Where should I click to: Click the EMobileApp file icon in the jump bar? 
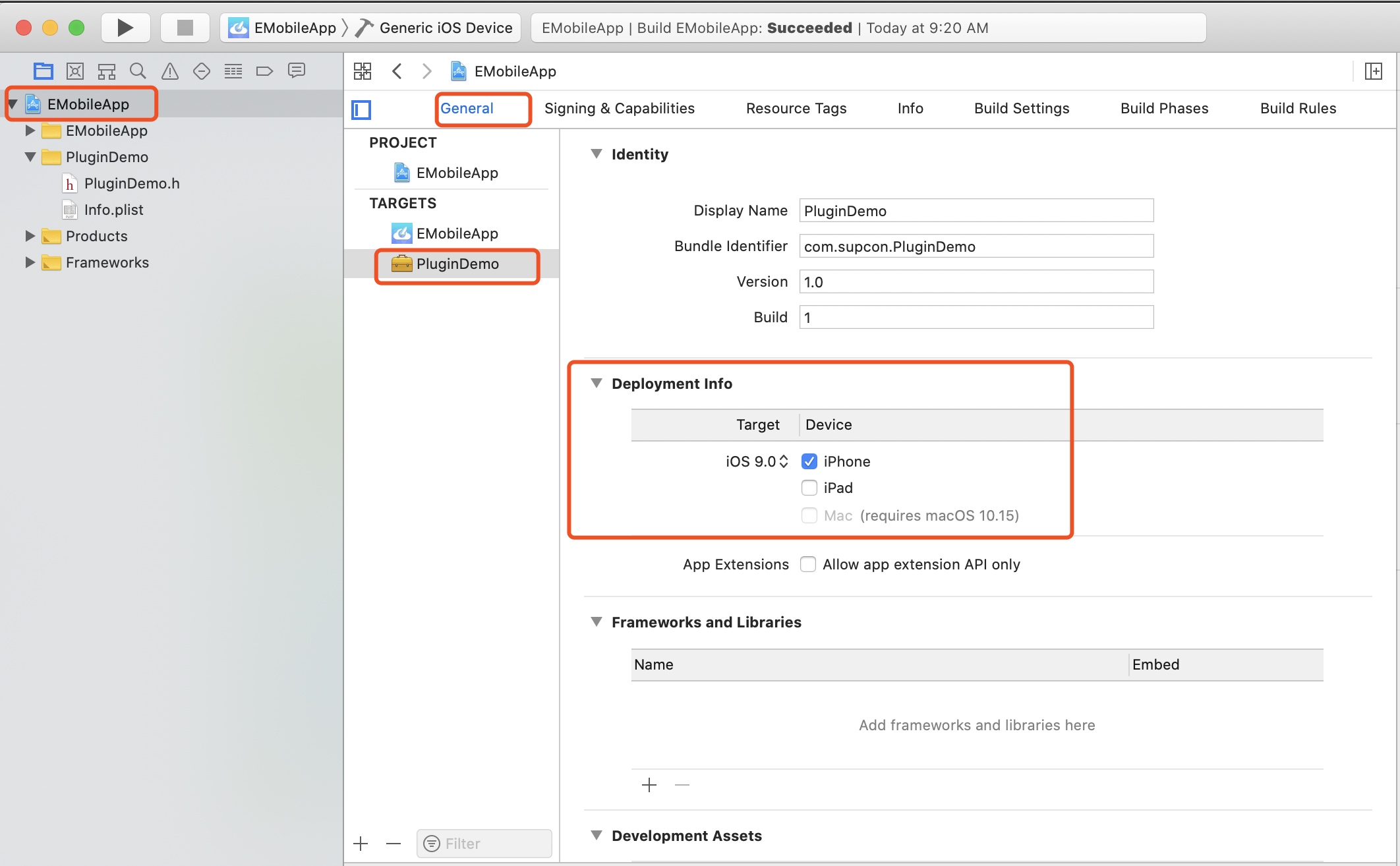click(x=459, y=71)
